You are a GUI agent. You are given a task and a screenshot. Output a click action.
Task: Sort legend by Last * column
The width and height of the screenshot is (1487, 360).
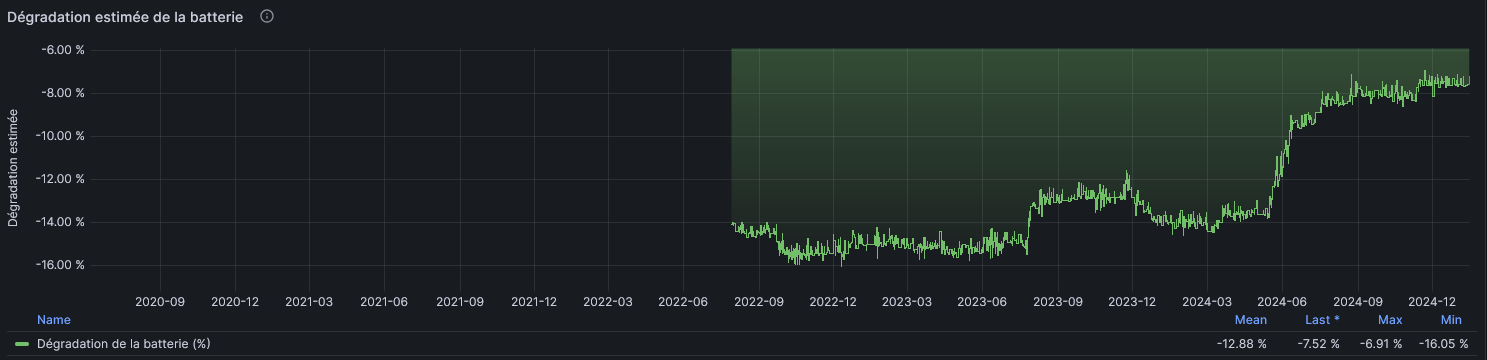1323,320
